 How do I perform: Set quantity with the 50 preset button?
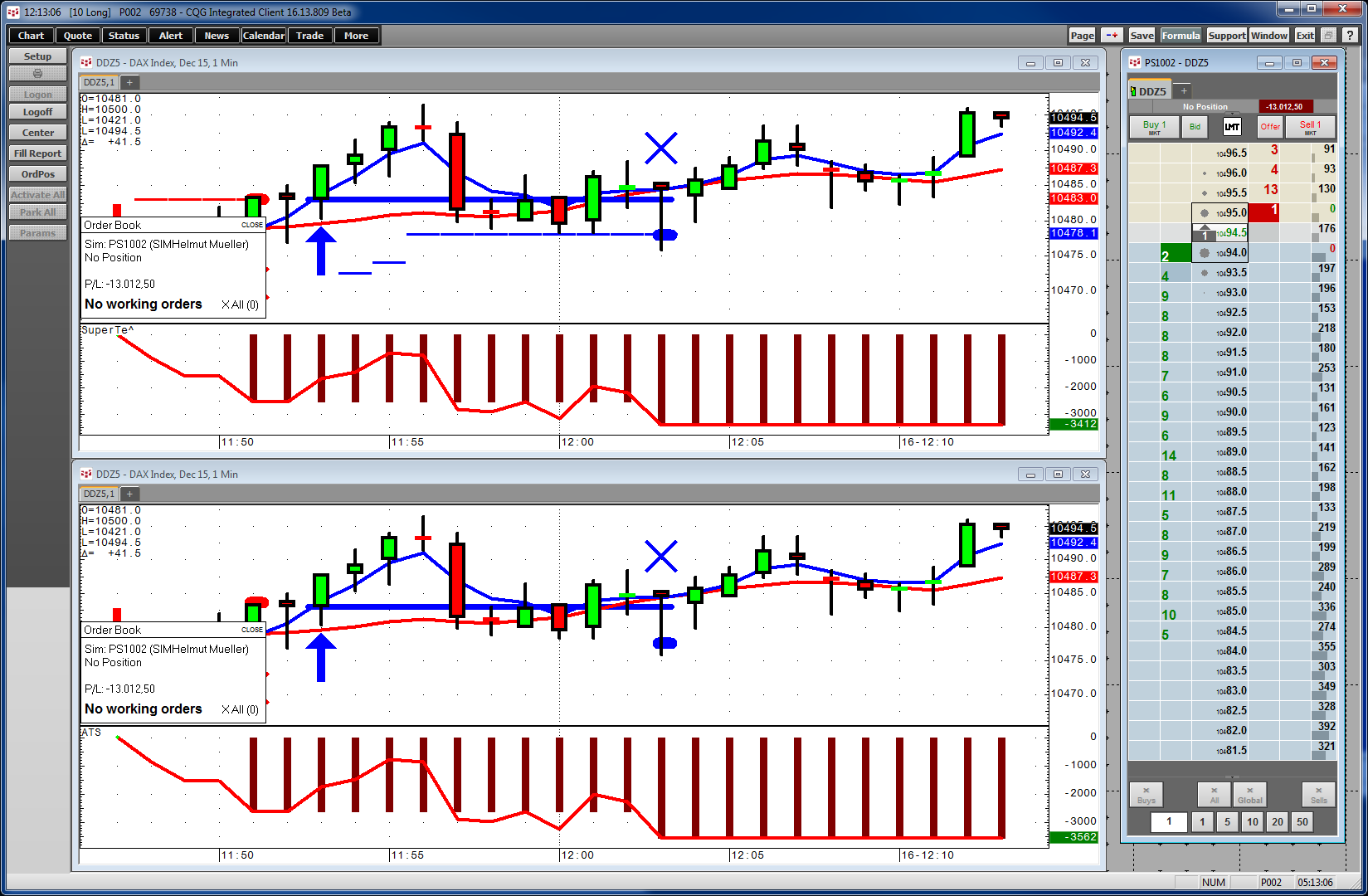[x=1302, y=821]
